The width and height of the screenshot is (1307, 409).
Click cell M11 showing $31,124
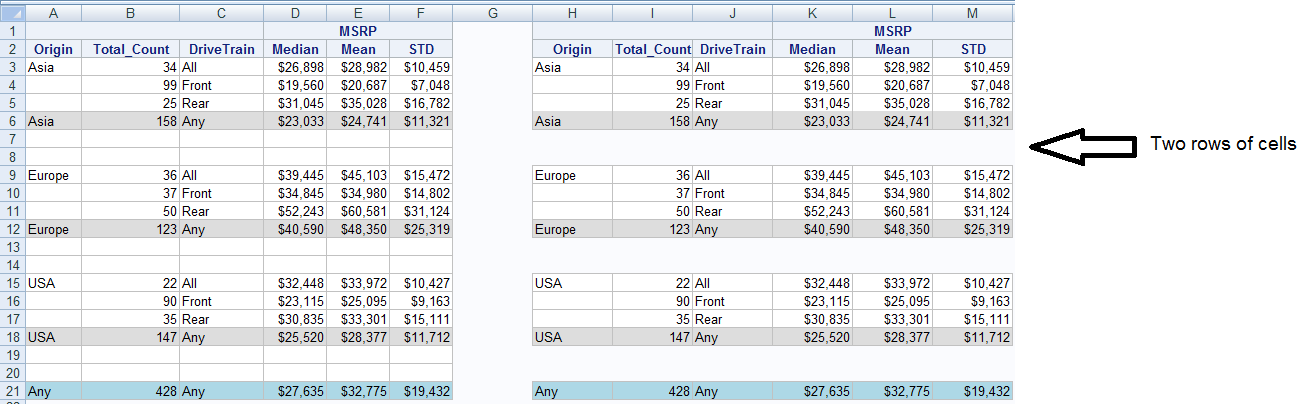pos(973,212)
